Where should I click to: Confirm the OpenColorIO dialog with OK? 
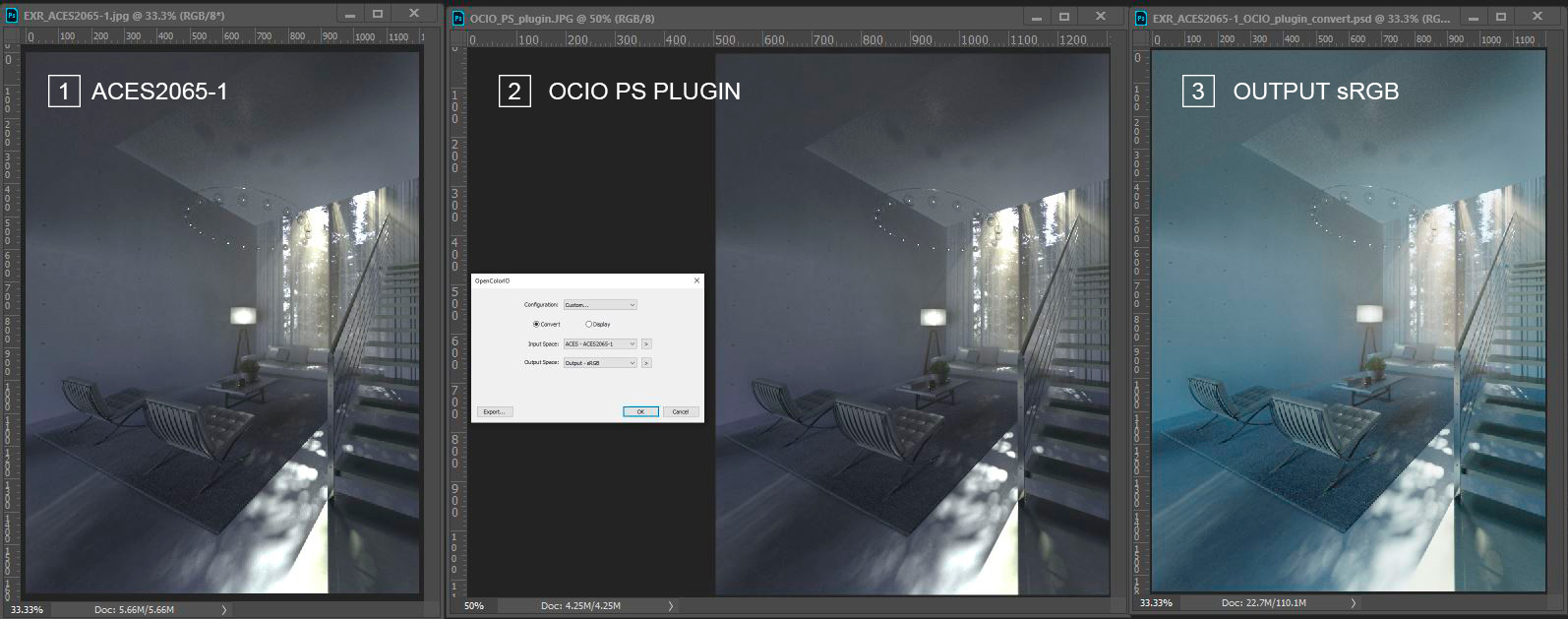coord(640,411)
